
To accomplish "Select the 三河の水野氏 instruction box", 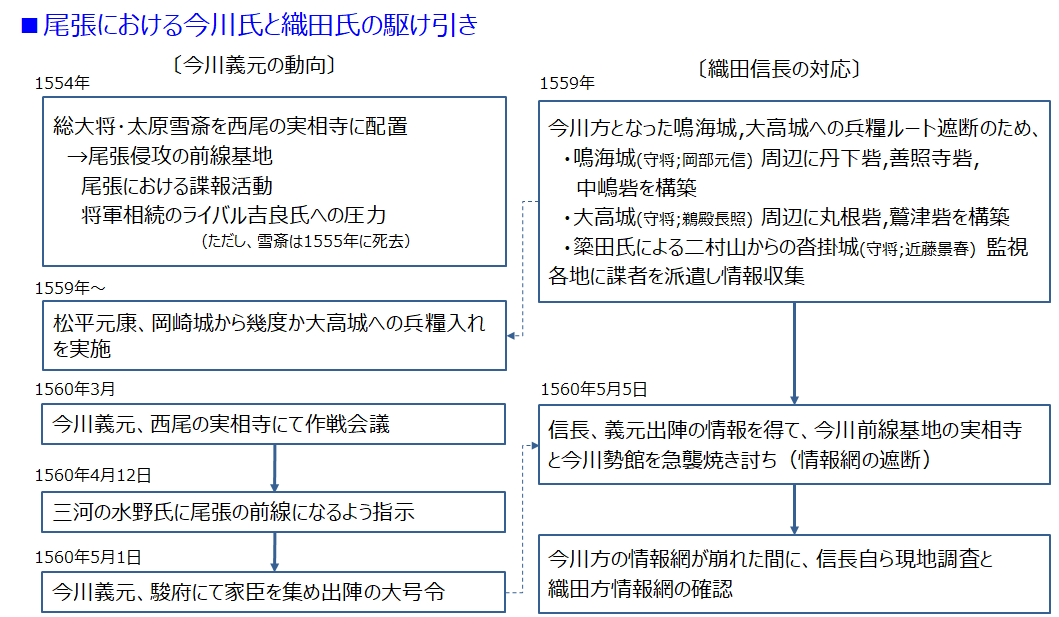I will 274,512.
